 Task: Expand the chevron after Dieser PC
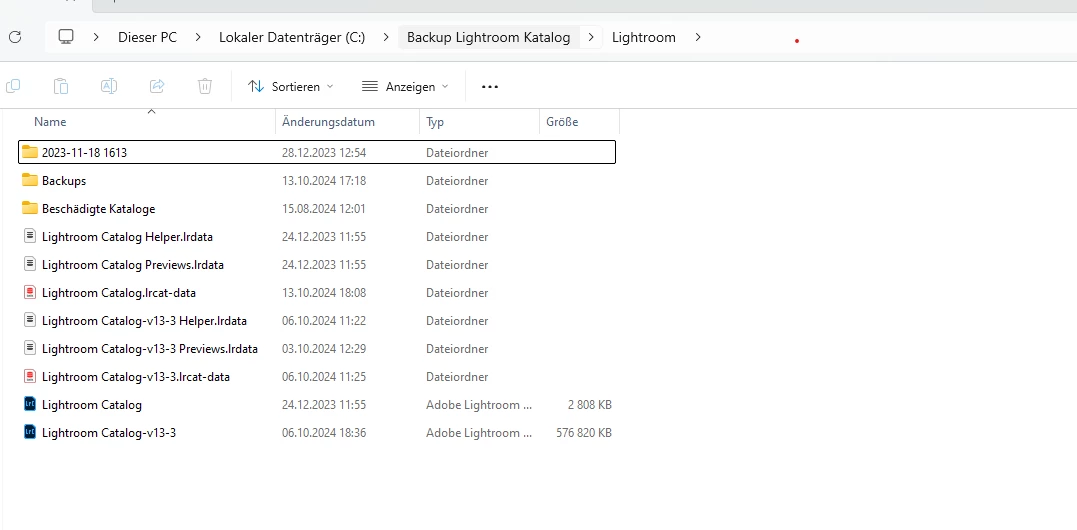click(198, 37)
